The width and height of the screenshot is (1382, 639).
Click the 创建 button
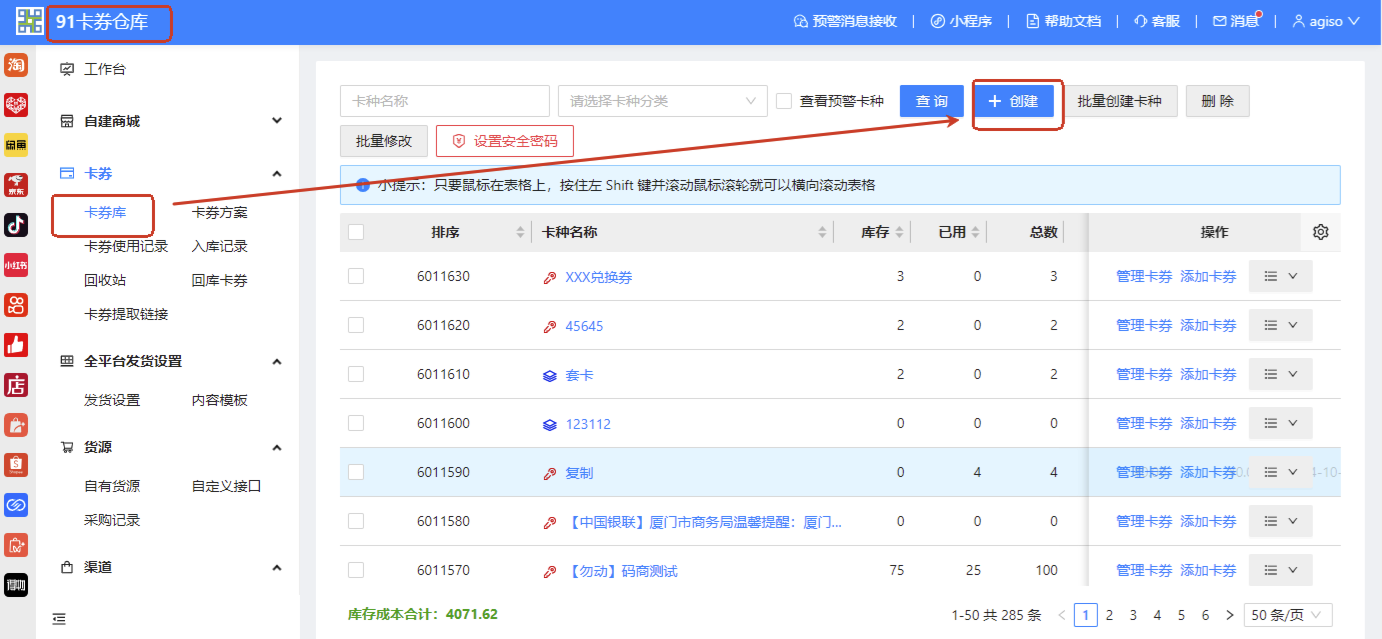point(1014,101)
